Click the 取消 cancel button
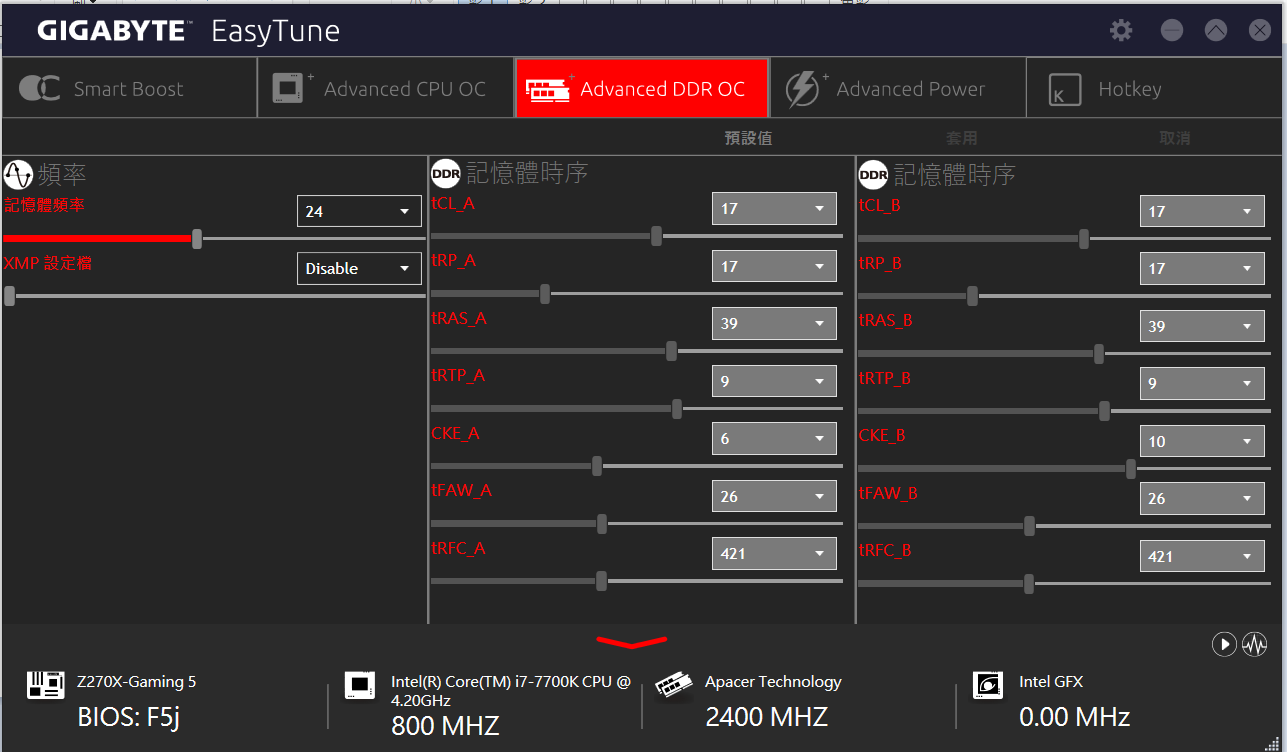The width and height of the screenshot is (1287, 752). point(1175,138)
